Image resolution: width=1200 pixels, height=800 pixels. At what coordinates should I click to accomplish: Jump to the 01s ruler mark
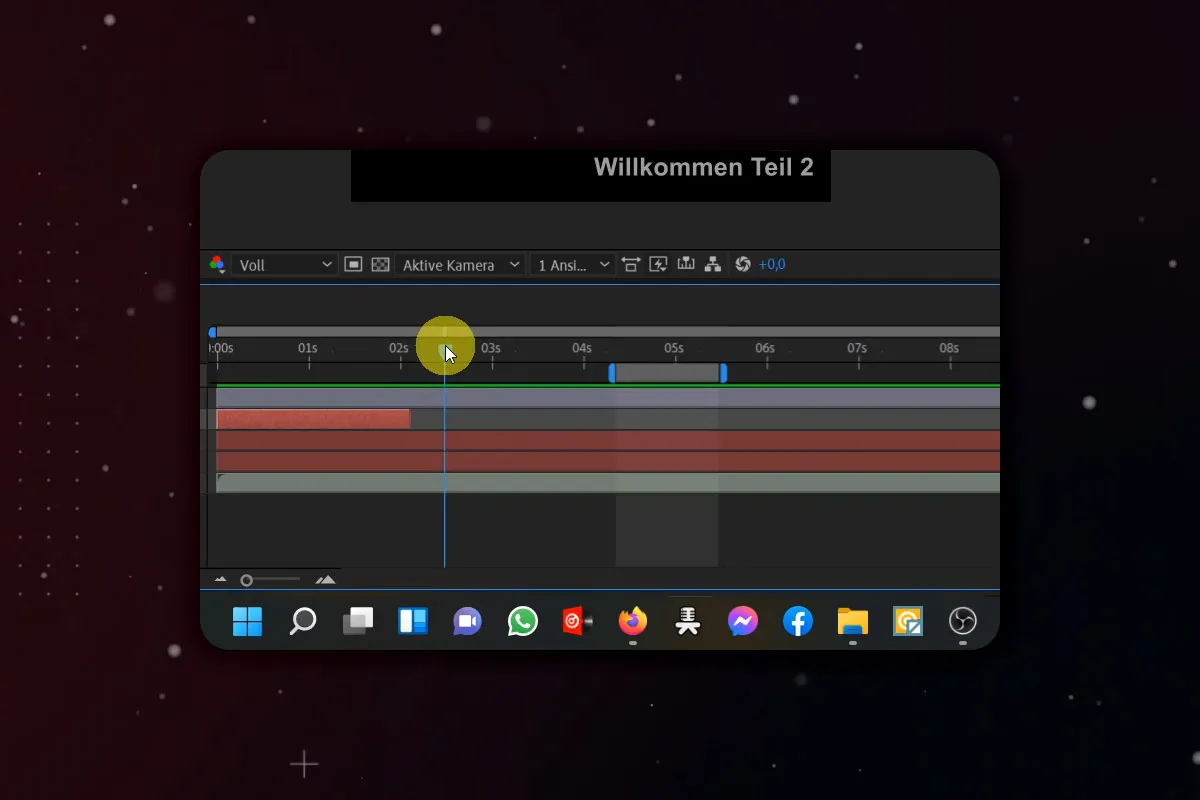click(x=308, y=349)
